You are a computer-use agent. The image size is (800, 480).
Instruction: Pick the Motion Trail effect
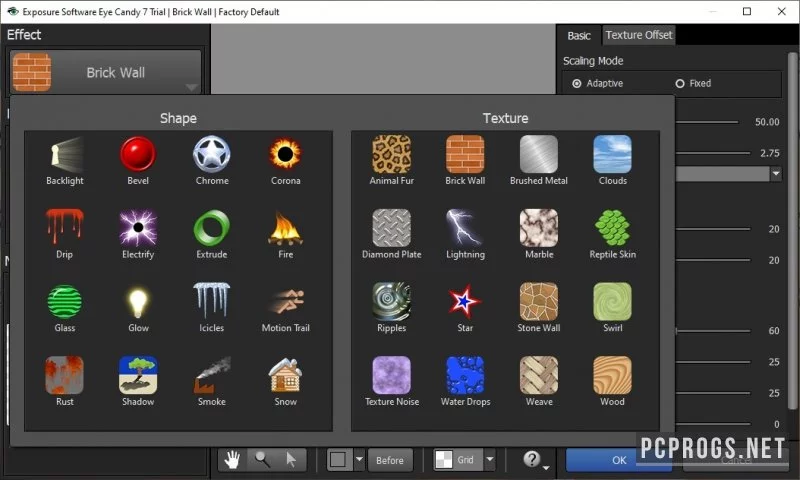285,301
